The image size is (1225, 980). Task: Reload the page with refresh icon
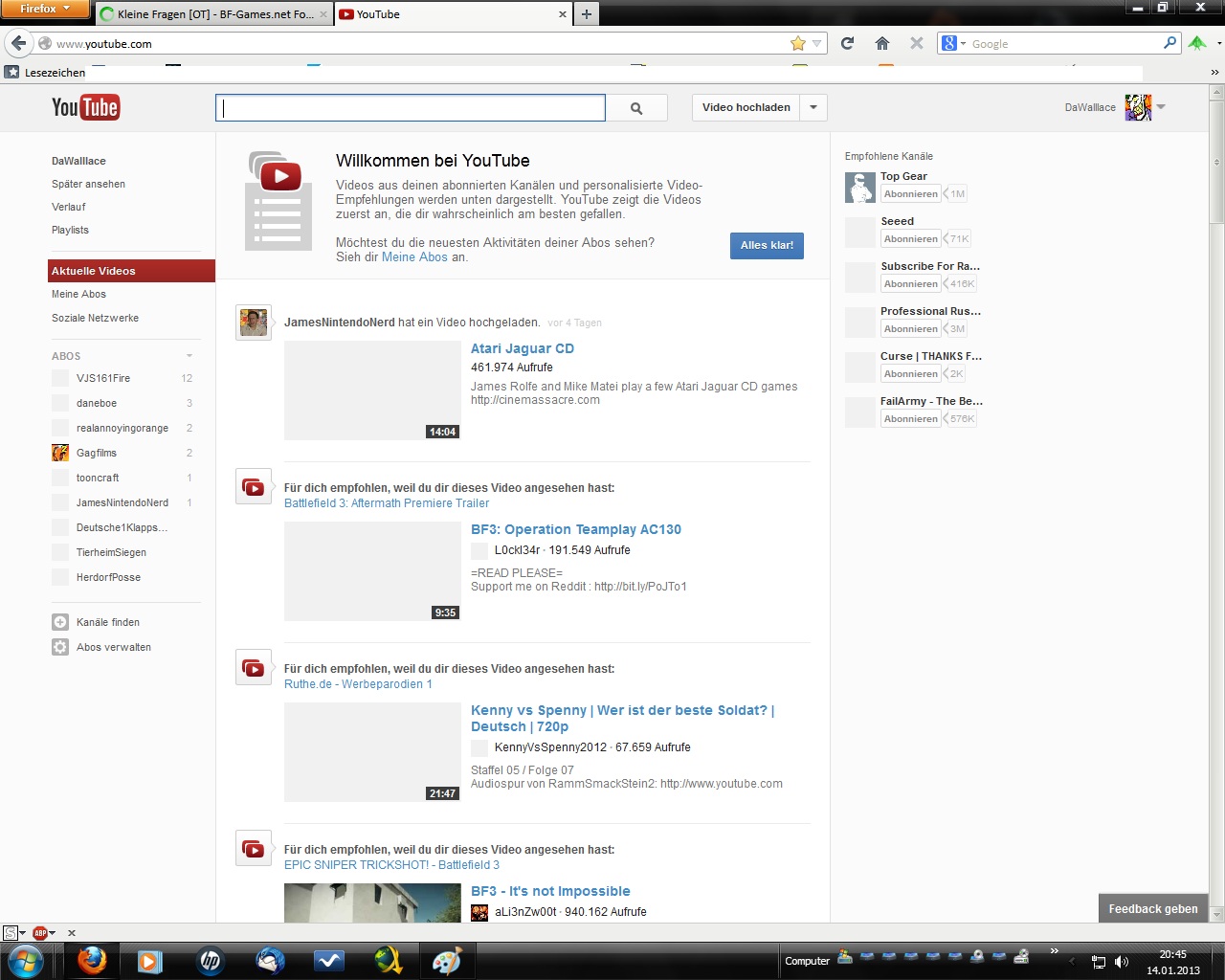tap(847, 43)
